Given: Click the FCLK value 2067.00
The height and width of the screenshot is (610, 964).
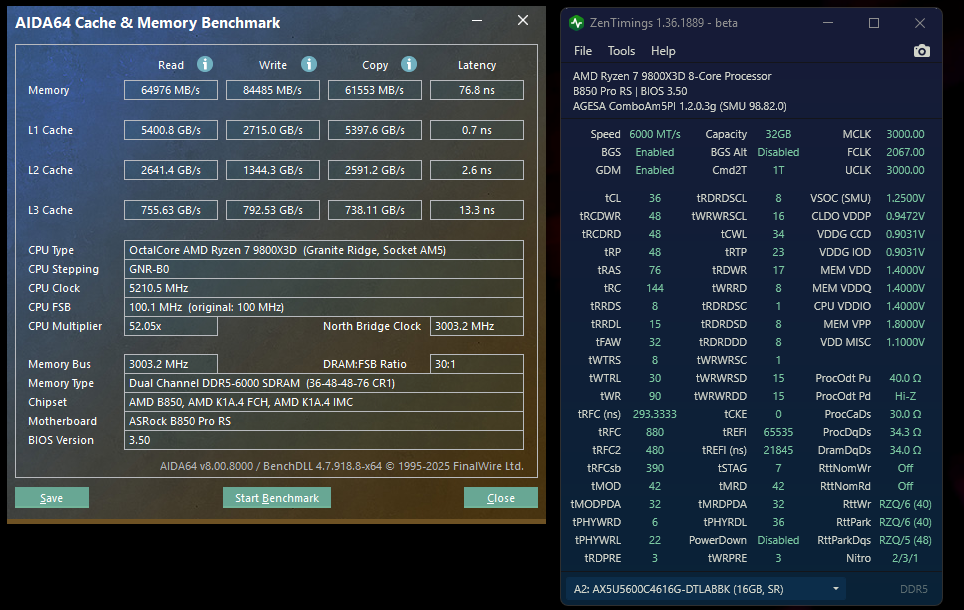Looking at the screenshot, I should click(x=905, y=152).
